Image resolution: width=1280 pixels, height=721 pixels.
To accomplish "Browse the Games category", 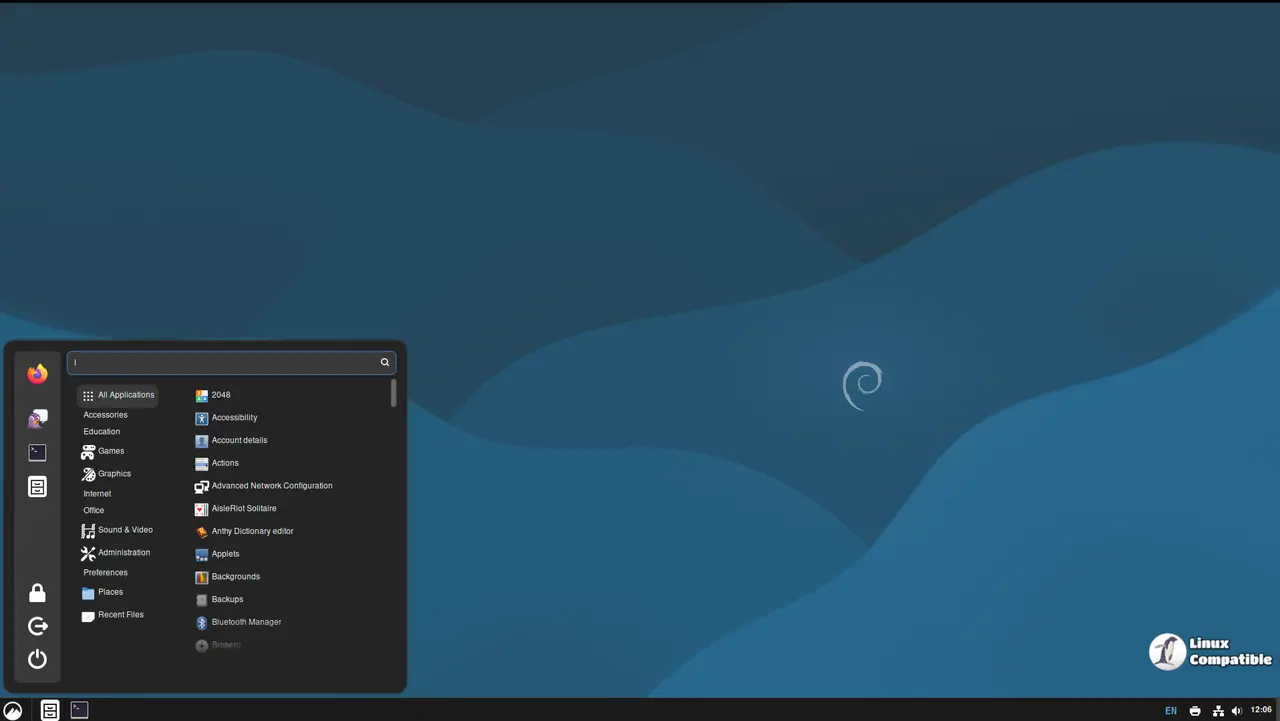I will pos(110,451).
